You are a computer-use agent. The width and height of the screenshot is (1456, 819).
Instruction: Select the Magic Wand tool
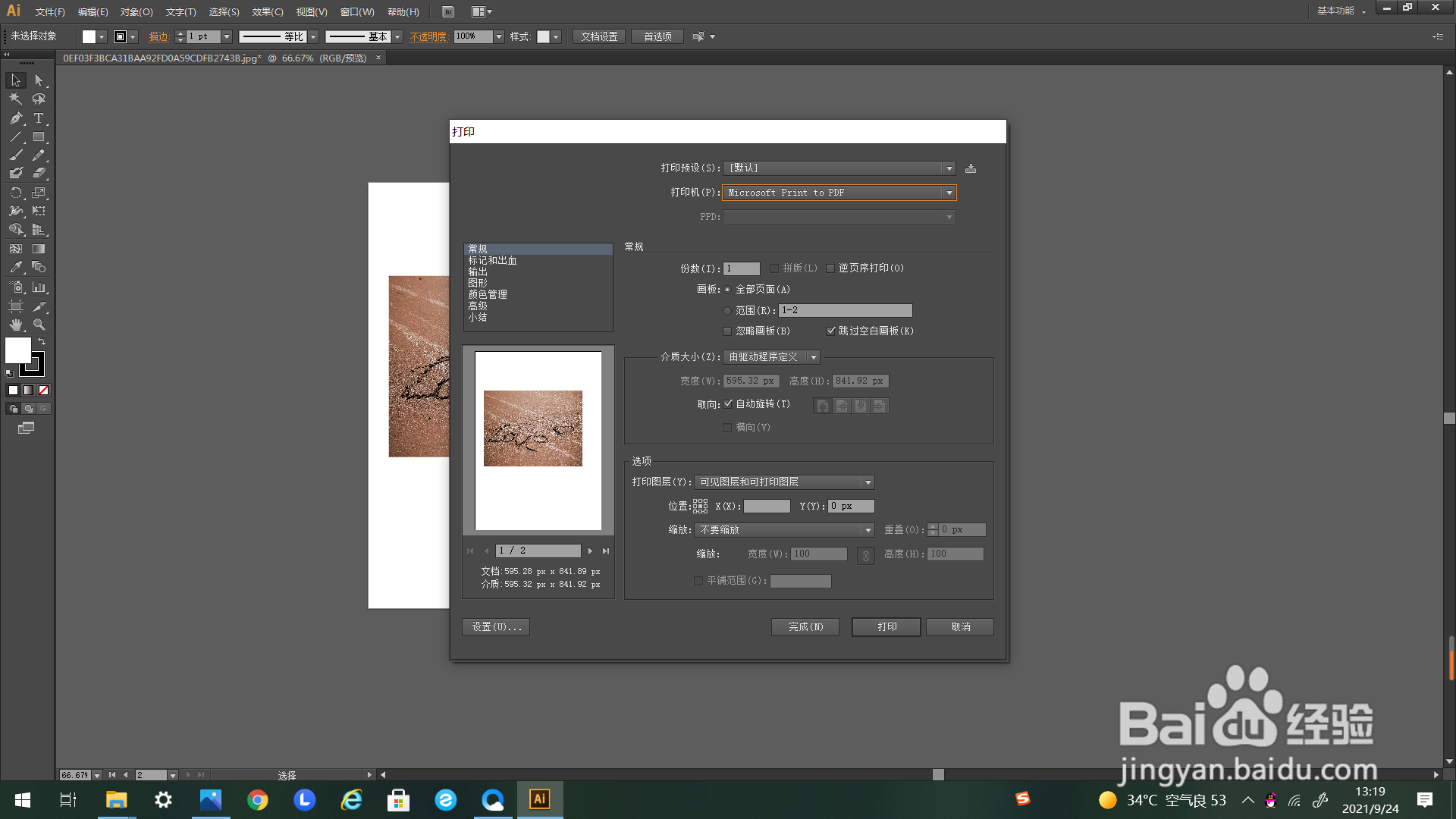pos(16,99)
